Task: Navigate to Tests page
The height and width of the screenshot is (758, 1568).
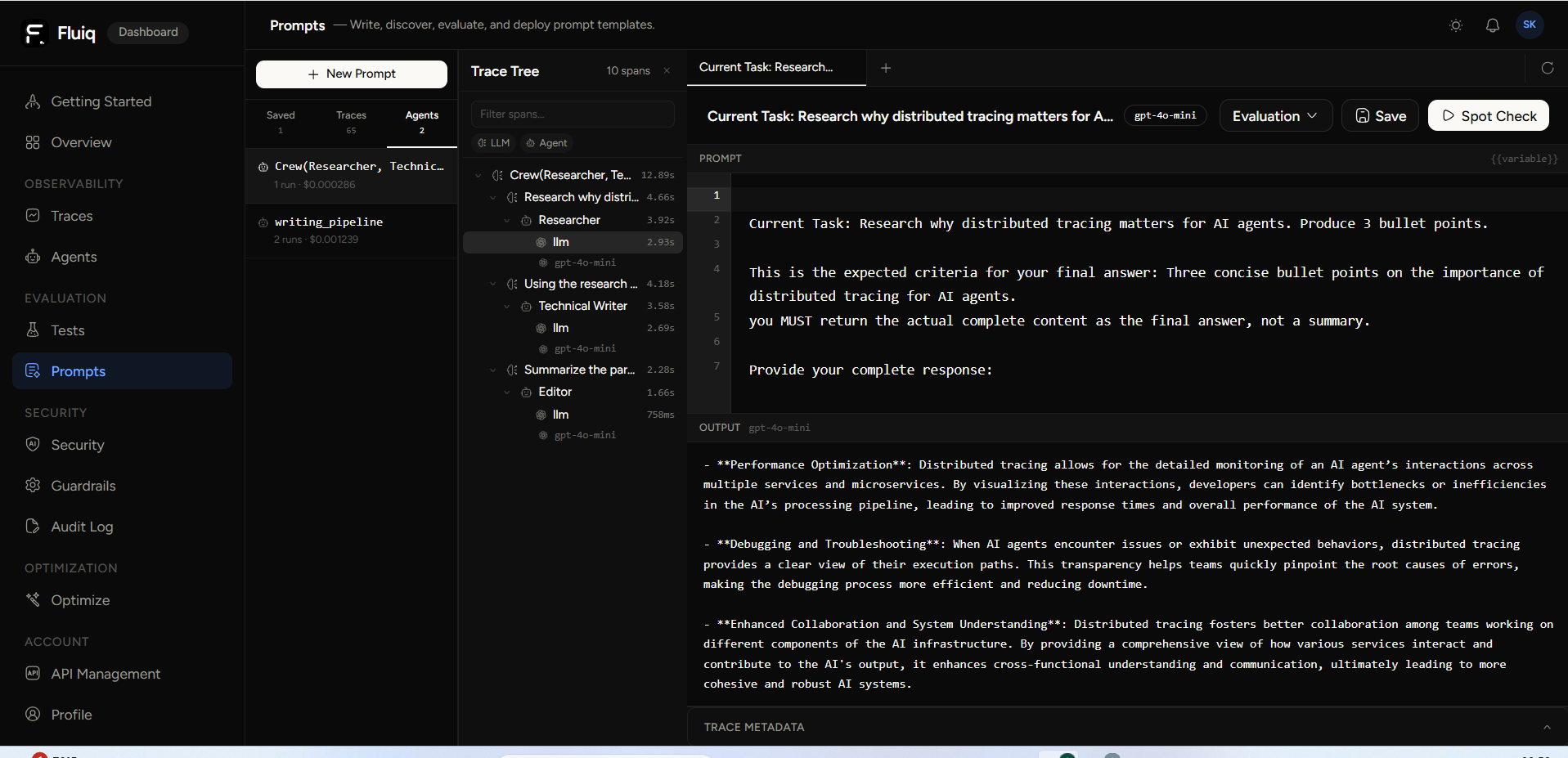Action: (123, 330)
